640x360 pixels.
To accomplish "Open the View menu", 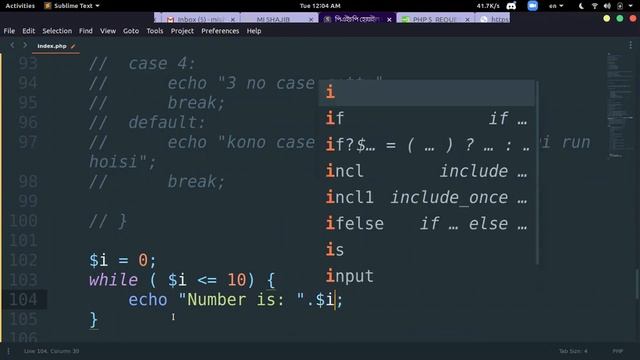I will click(108, 31).
